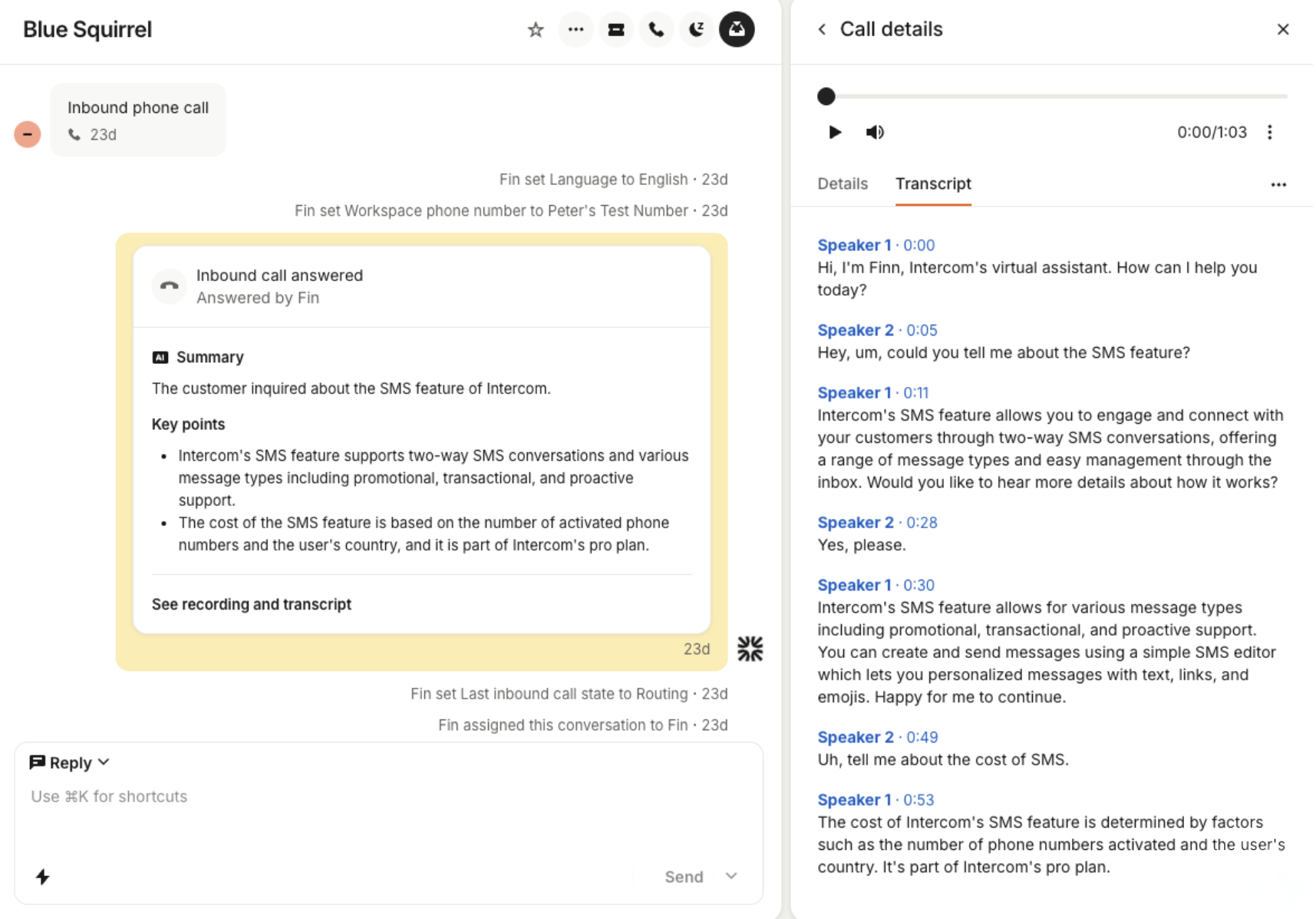
Task: Click the audio progress slider knob
Action: pyautogui.click(x=826, y=97)
